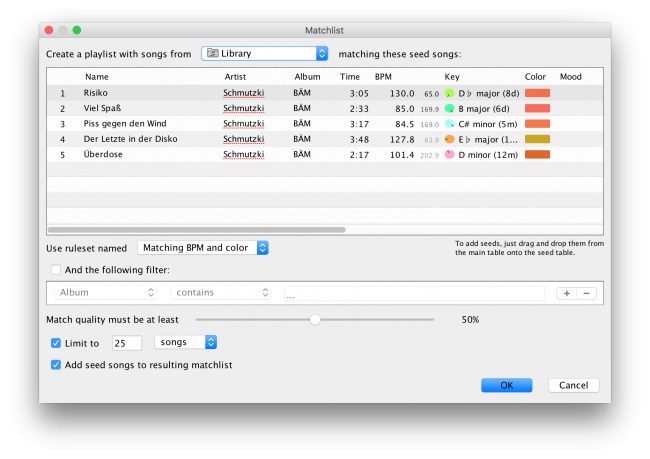This screenshot has height=459, width=650.
Task: Click the cyan key icon for Piss gegen den Wind
Action: pyautogui.click(x=449, y=124)
